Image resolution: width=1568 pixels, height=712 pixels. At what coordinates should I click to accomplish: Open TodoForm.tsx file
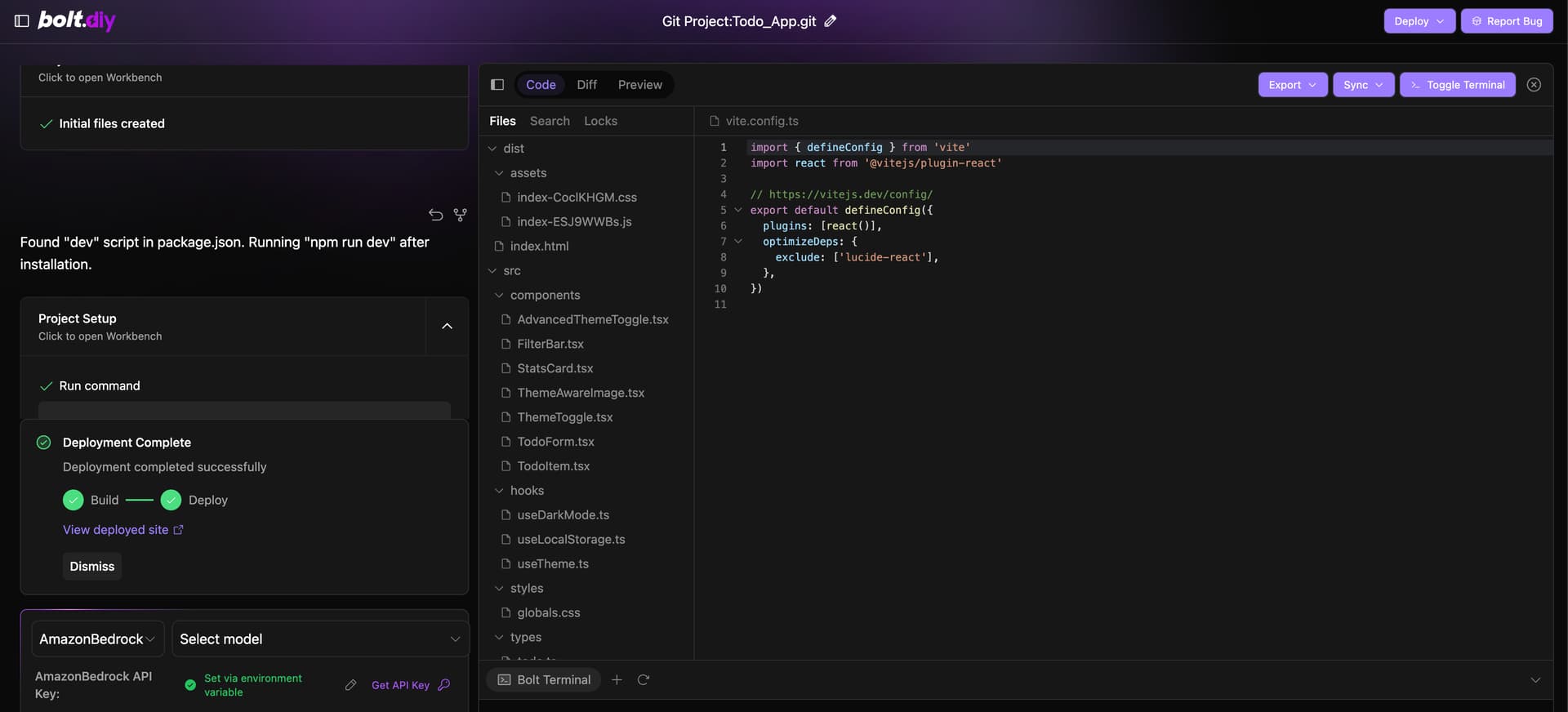coord(586,442)
